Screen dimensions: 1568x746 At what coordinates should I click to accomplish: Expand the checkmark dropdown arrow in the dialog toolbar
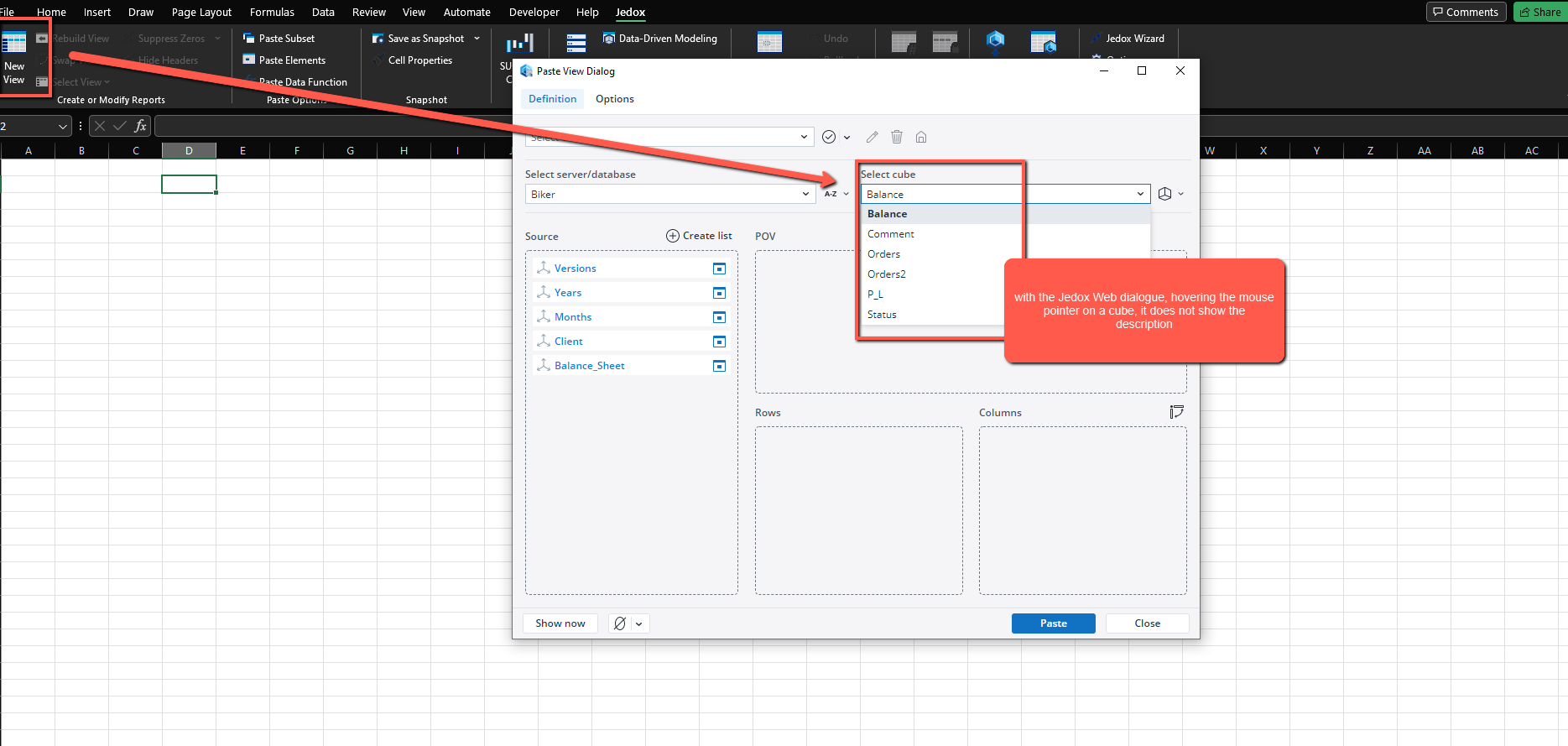(847, 138)
